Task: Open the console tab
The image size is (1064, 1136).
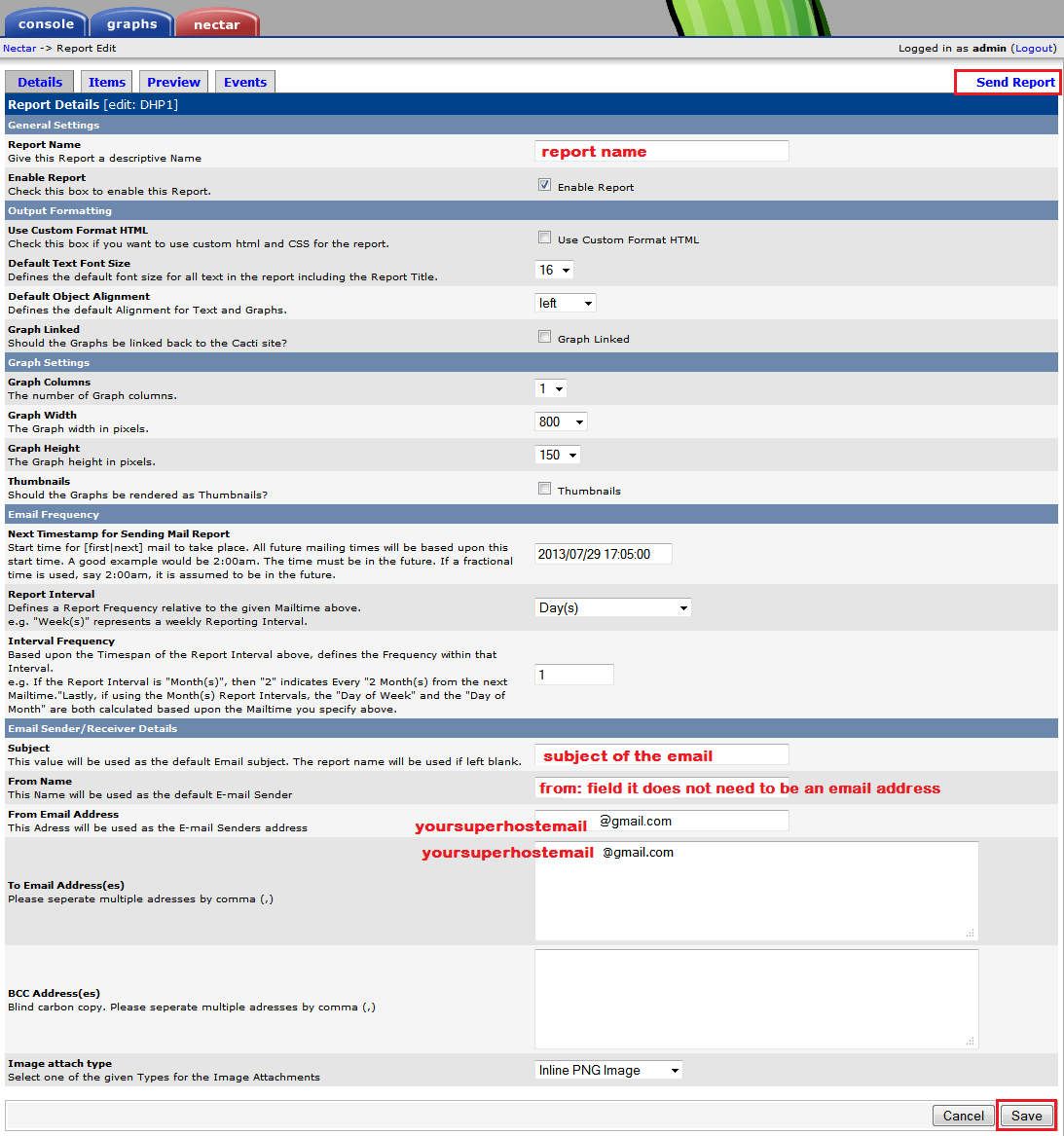Action: pyautogui.click(x=46, y=23)
